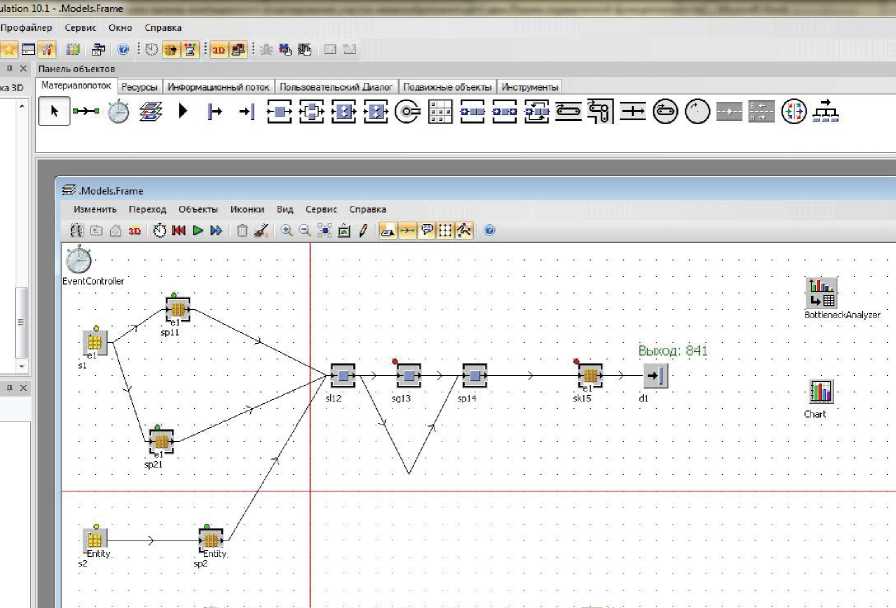Choose the Source object (black triangle) icon
This screenshot has width=896, height=608.
click(x=183, y=112)
